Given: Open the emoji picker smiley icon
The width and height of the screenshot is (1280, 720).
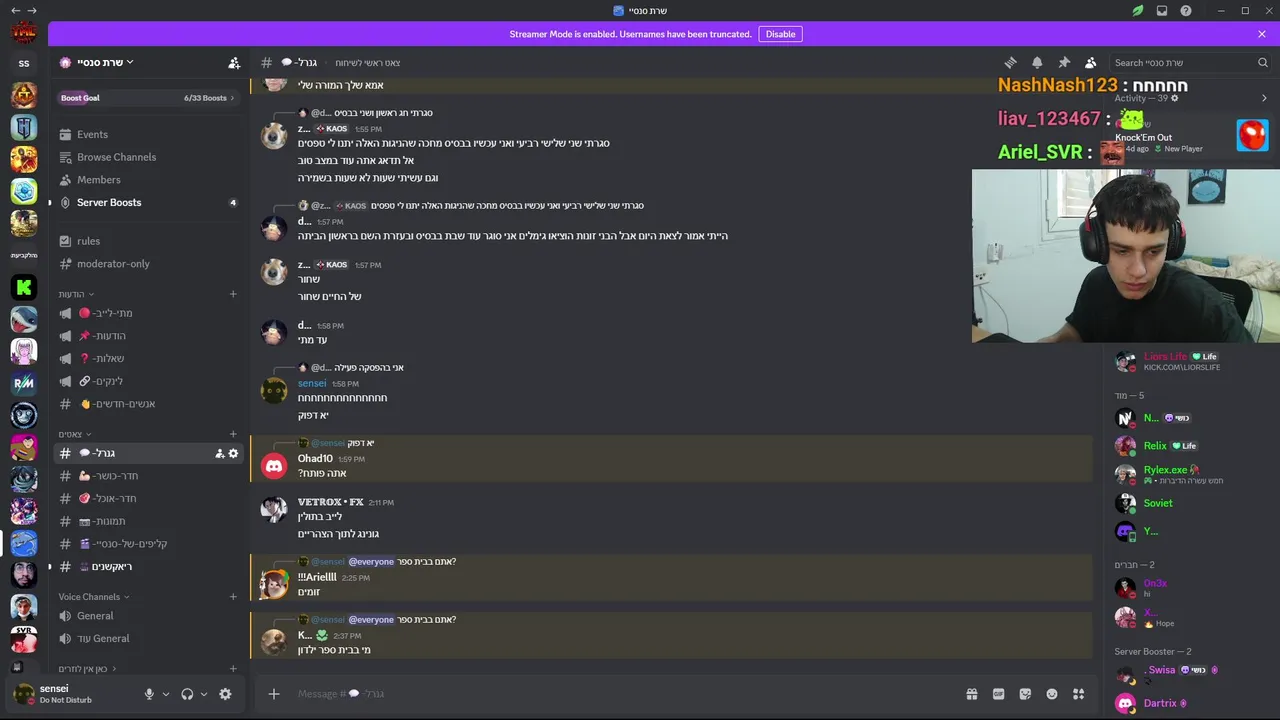Looking at the screenshot, I should (1052, 694).
